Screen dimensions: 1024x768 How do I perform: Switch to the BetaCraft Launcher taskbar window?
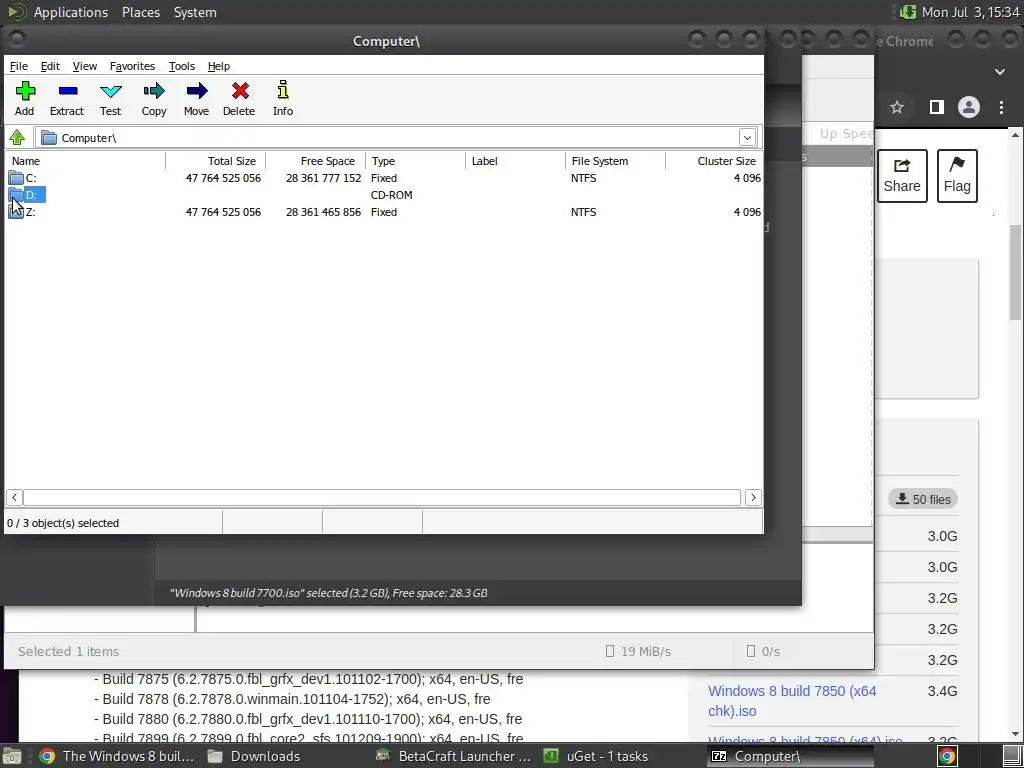pyautogui.click(x=453, y=756)
